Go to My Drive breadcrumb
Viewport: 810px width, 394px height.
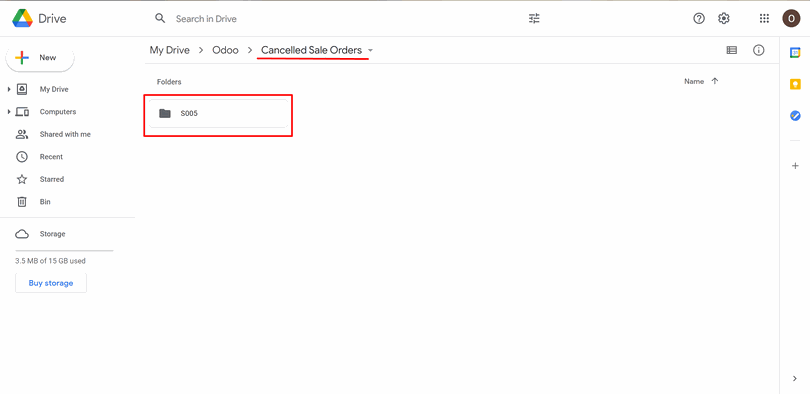coord(169,50)
